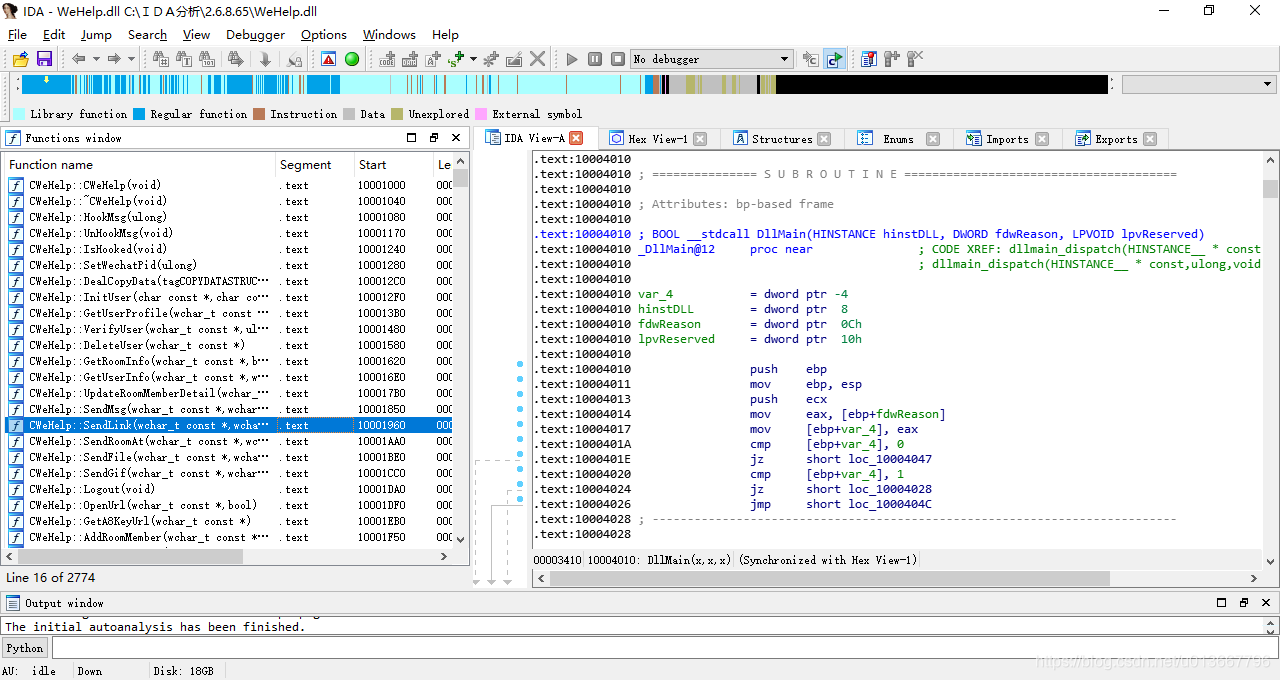The height and width of the screenshot is (680, 1280).
Task: Click the Python command input field
Action: [x=660, y=648]
